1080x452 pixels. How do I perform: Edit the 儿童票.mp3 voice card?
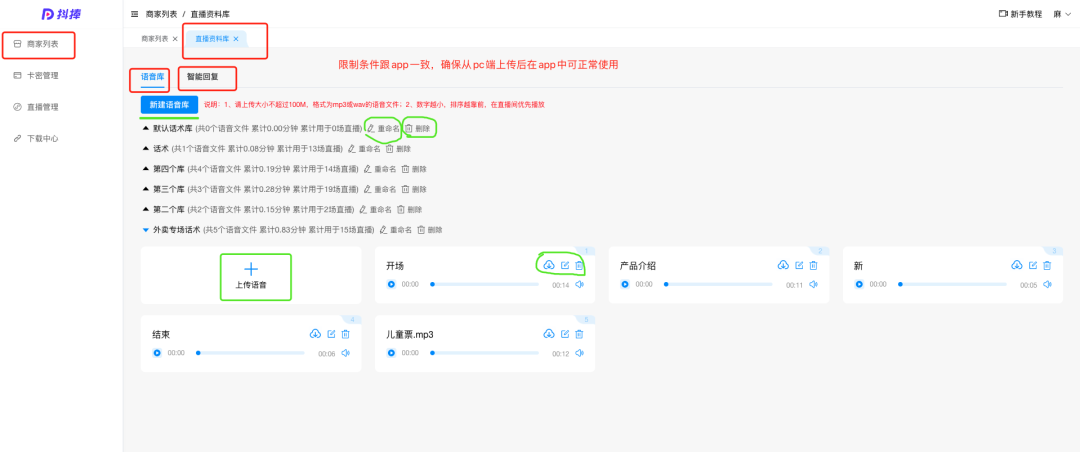tap(565, 334)
